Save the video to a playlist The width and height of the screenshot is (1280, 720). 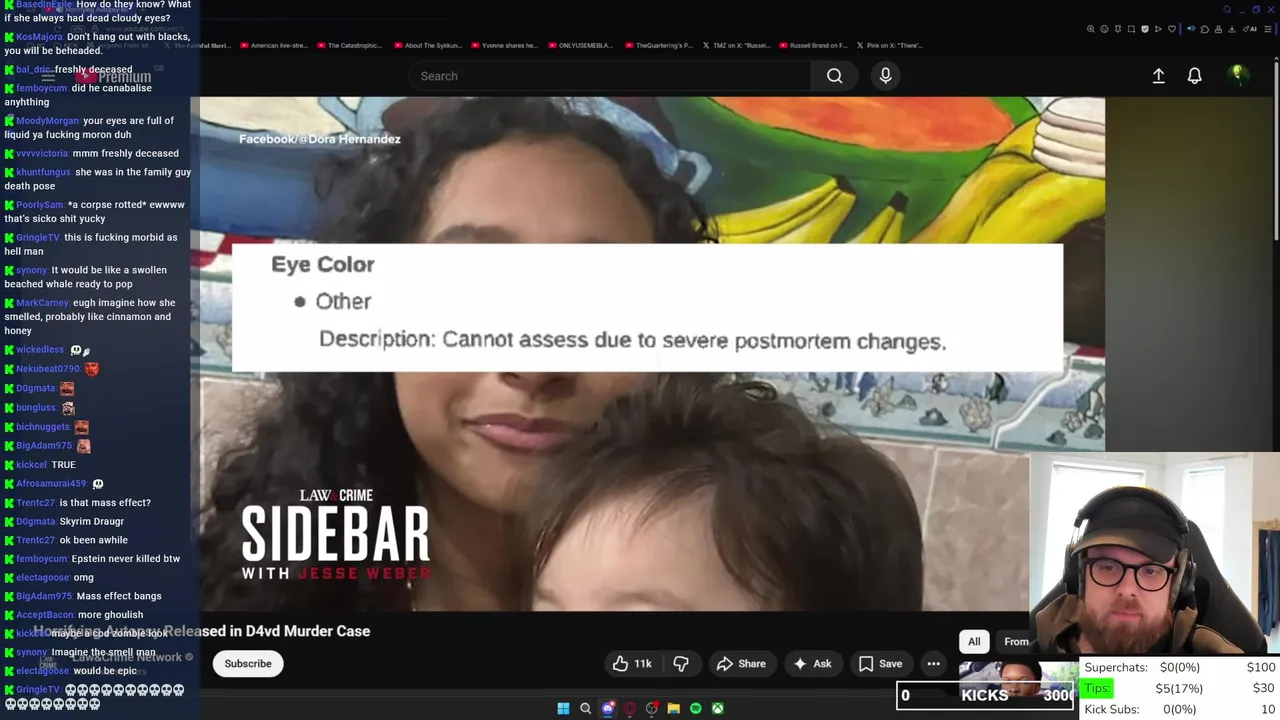pyautogui.click(x=881, y=664)
